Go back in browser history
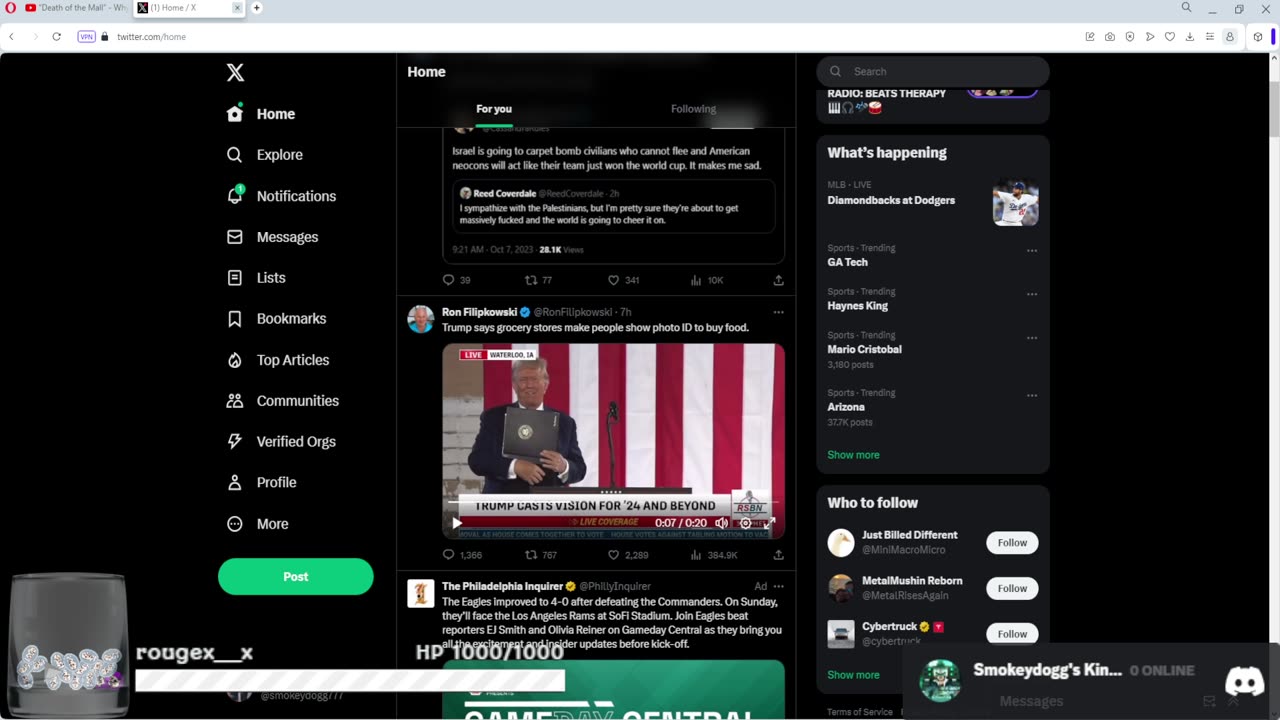The image size is (1280, 720). [x=11, y=37]
